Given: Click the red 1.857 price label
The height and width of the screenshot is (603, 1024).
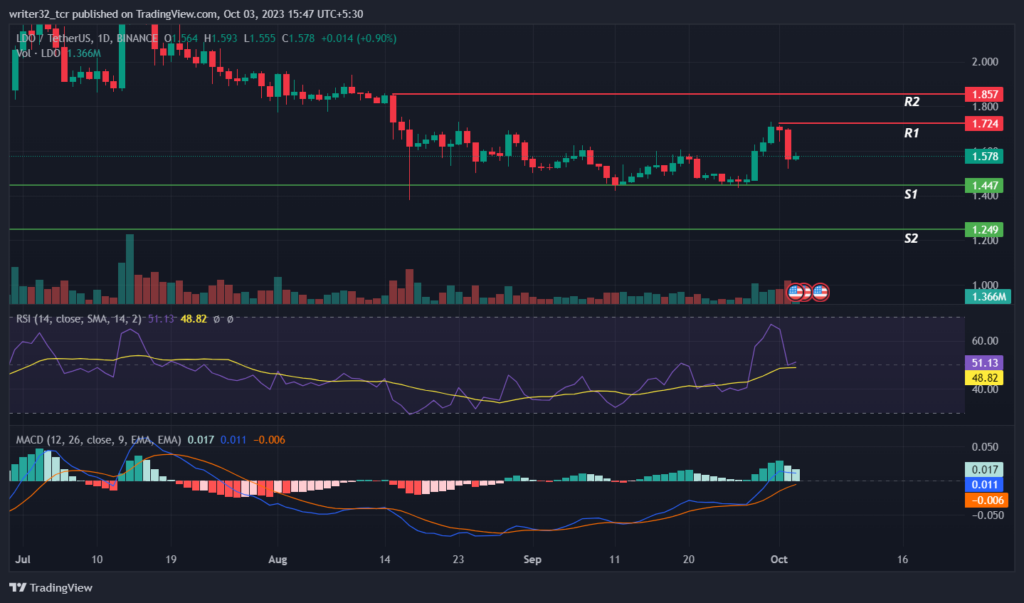Looking at the screenshot, I should click(984, 95).
